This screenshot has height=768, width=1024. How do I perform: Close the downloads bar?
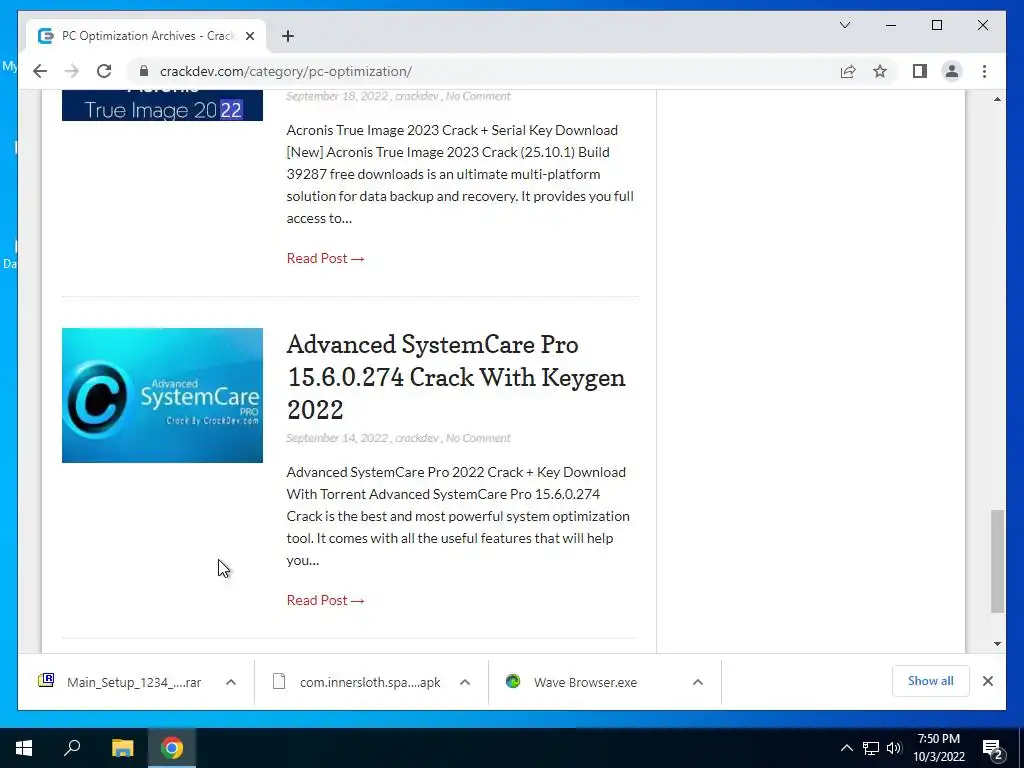[x=987, y=680]
